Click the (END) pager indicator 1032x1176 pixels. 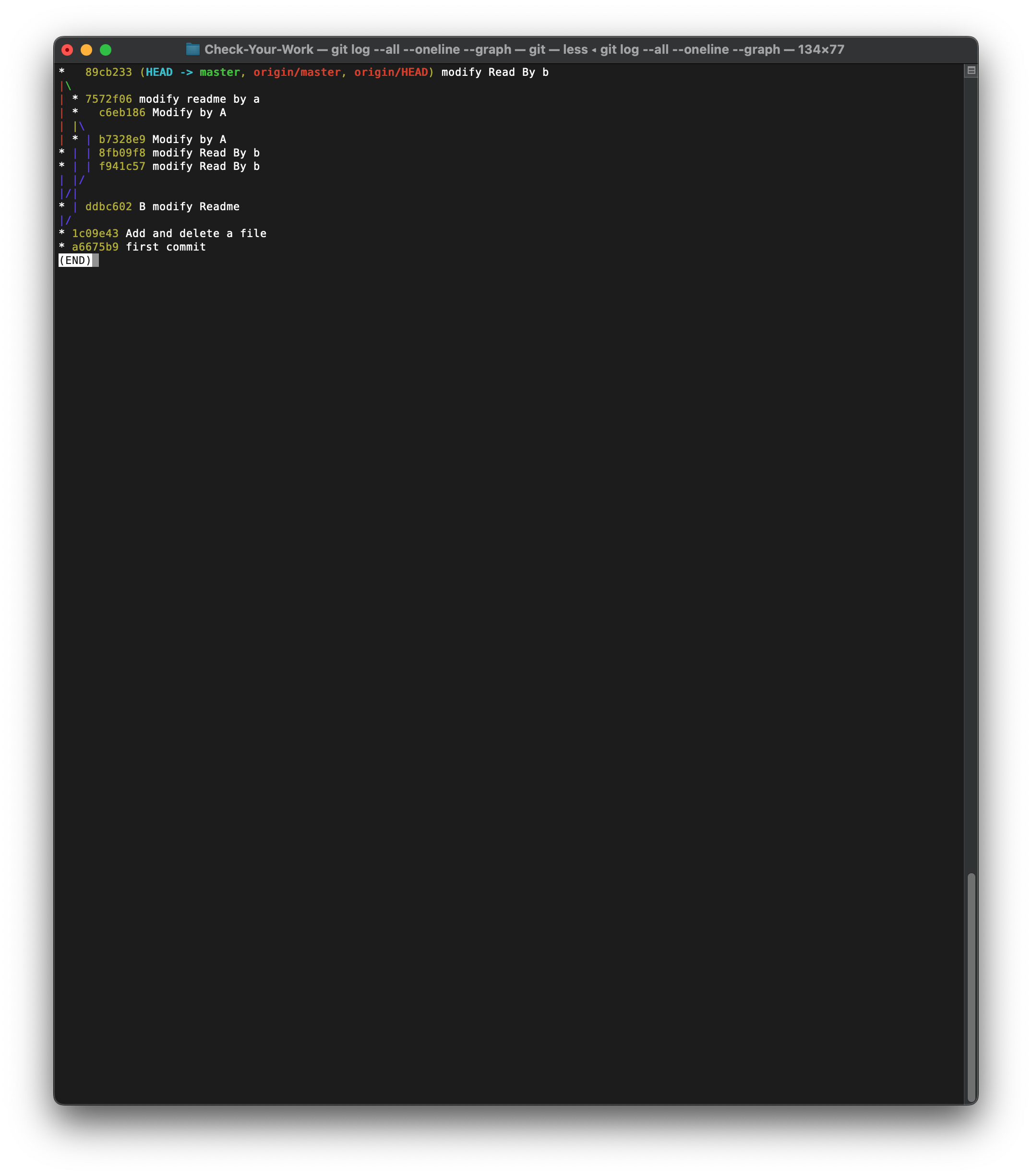point(75,261)
